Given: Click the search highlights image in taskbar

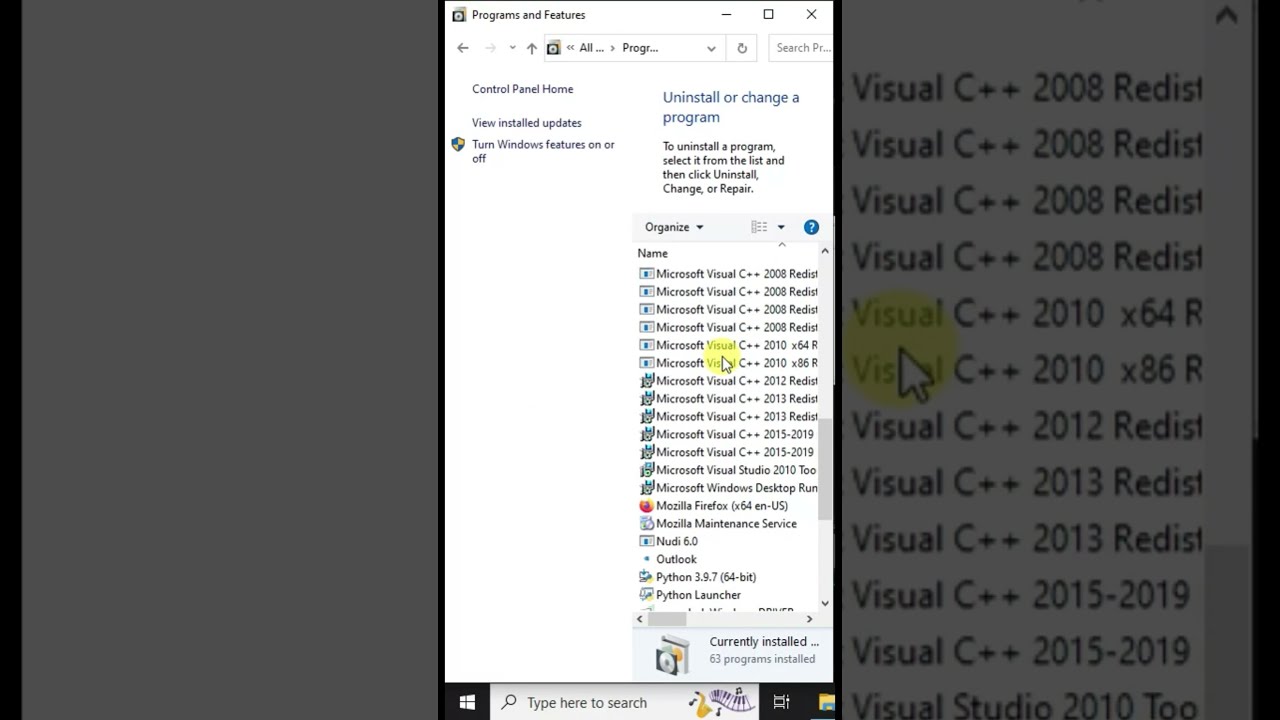Looking at the screenshot, I should tap(722, 702).
